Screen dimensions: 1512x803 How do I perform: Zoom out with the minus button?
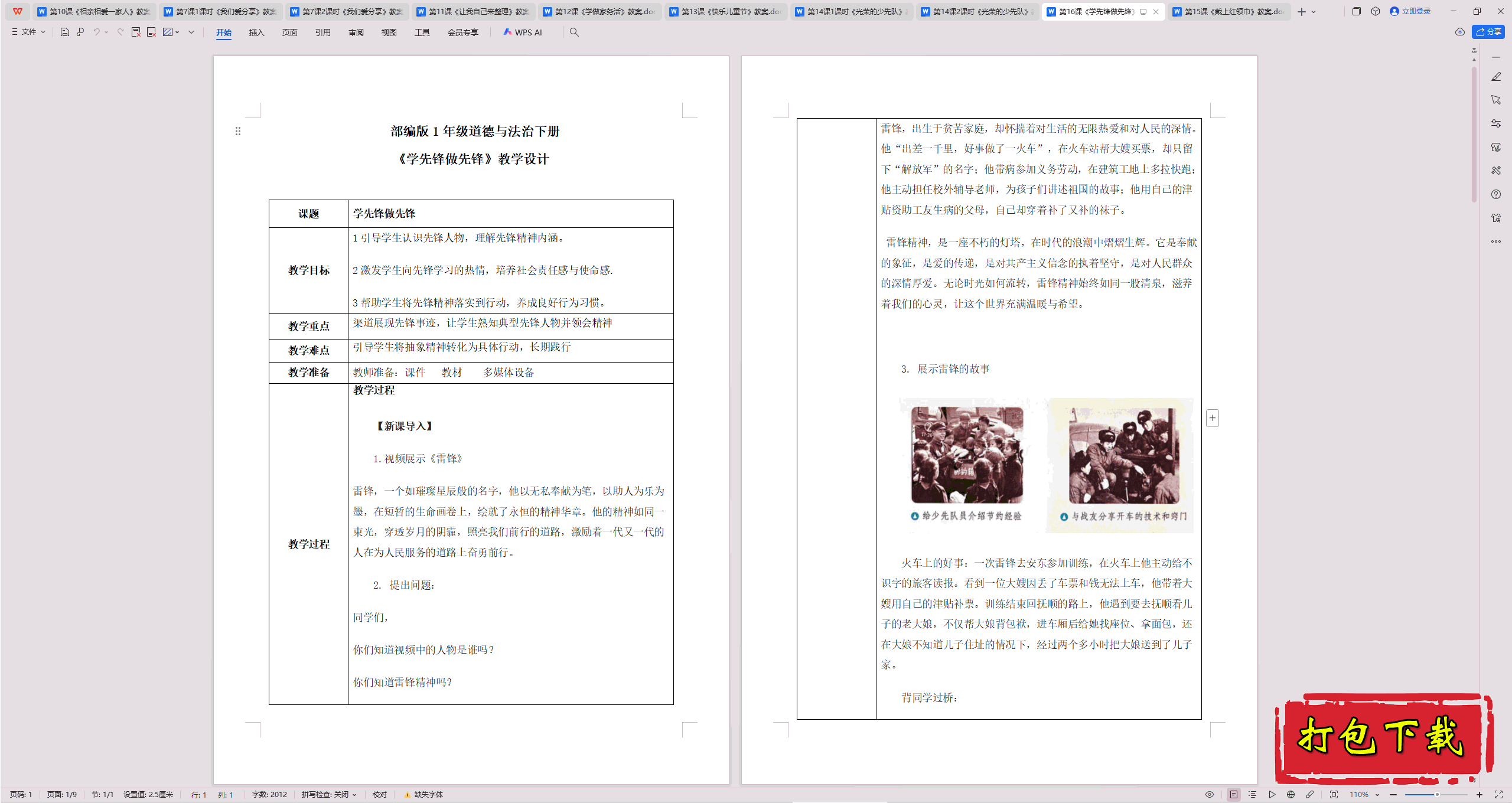pyautogui.click(x=1393, y=795)
